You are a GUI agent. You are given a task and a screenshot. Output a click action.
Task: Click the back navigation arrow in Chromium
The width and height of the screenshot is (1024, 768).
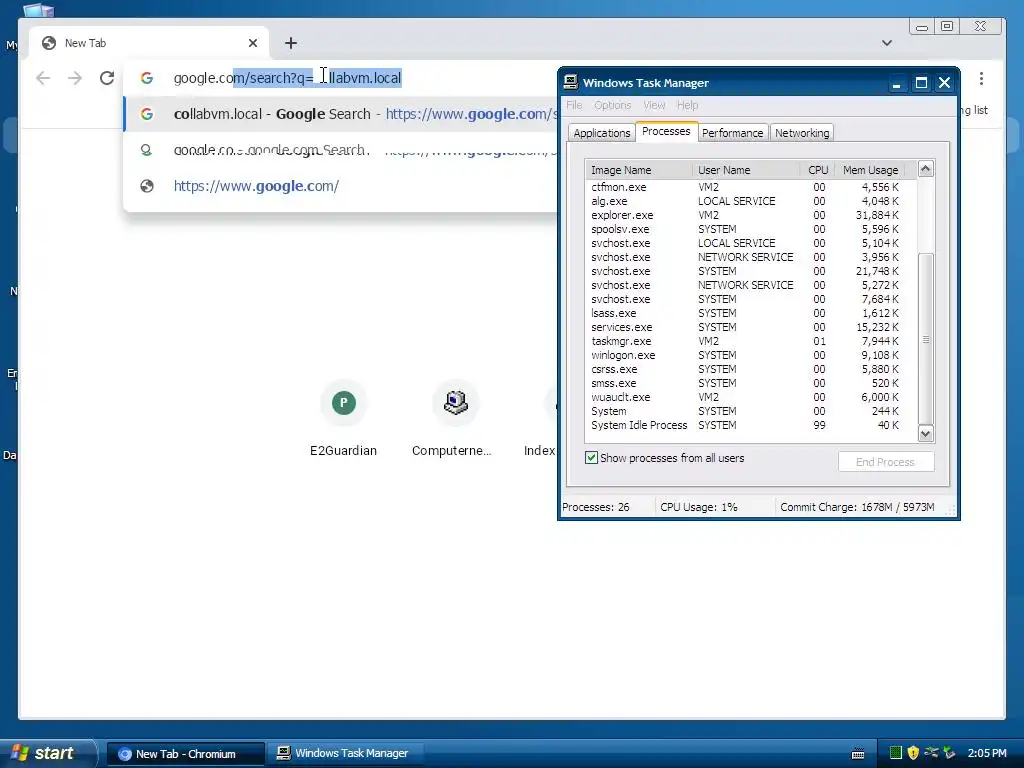click(x=43, y=78)
